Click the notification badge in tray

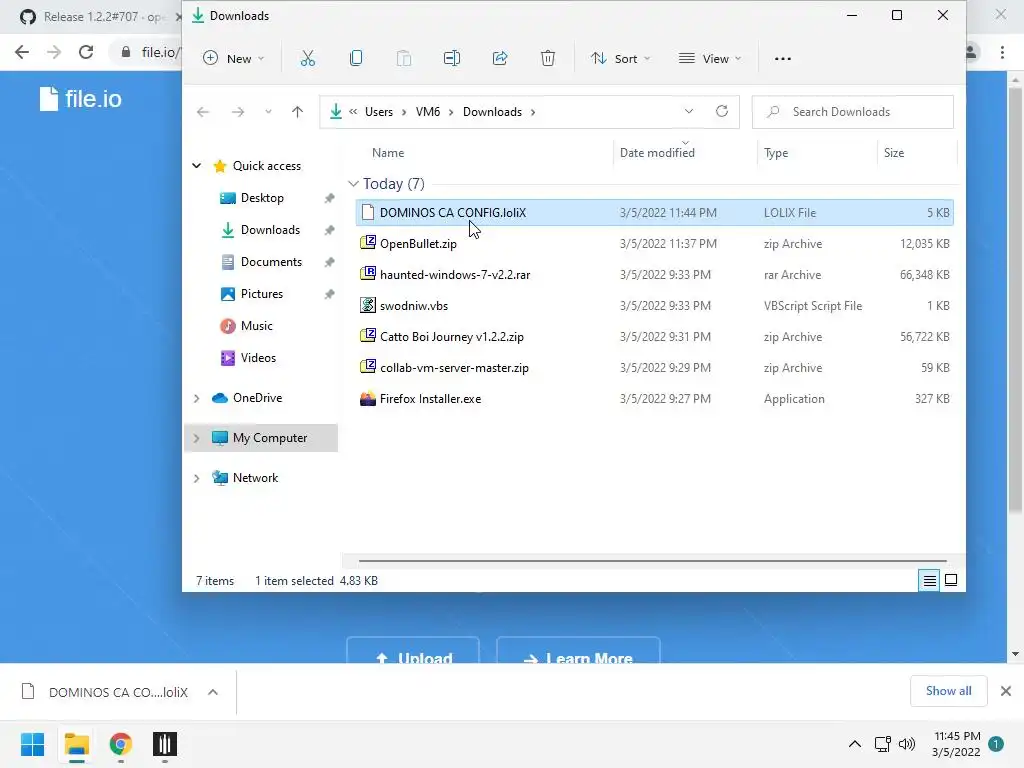996,744
